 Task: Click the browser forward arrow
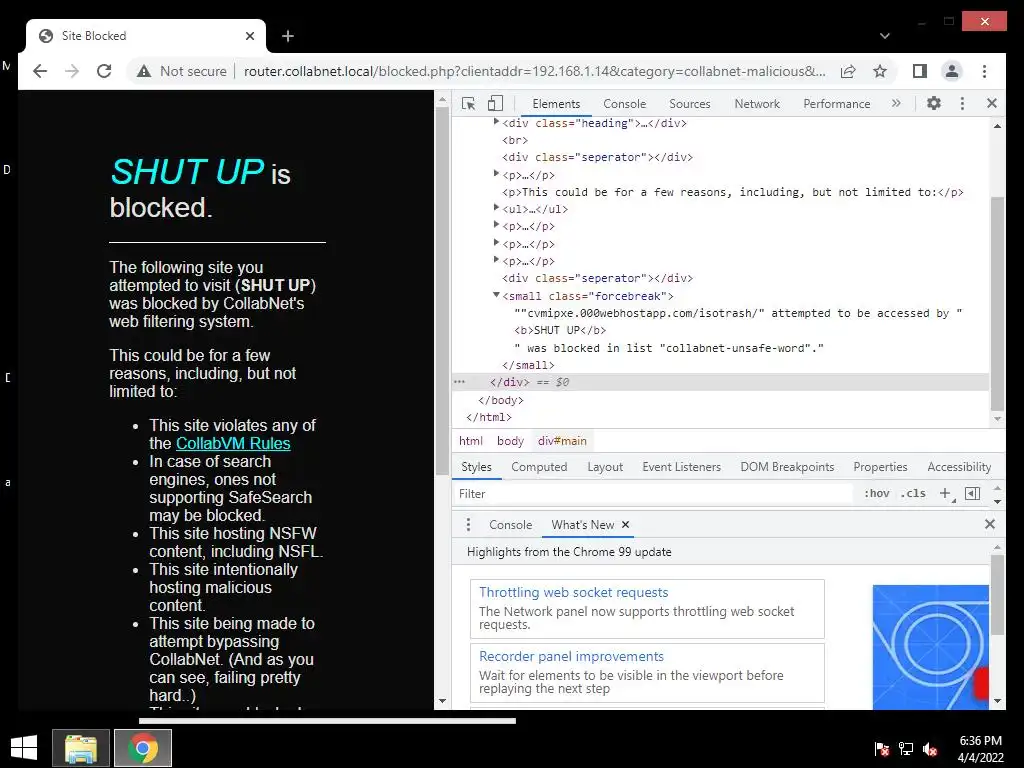(x=72, y=71)
